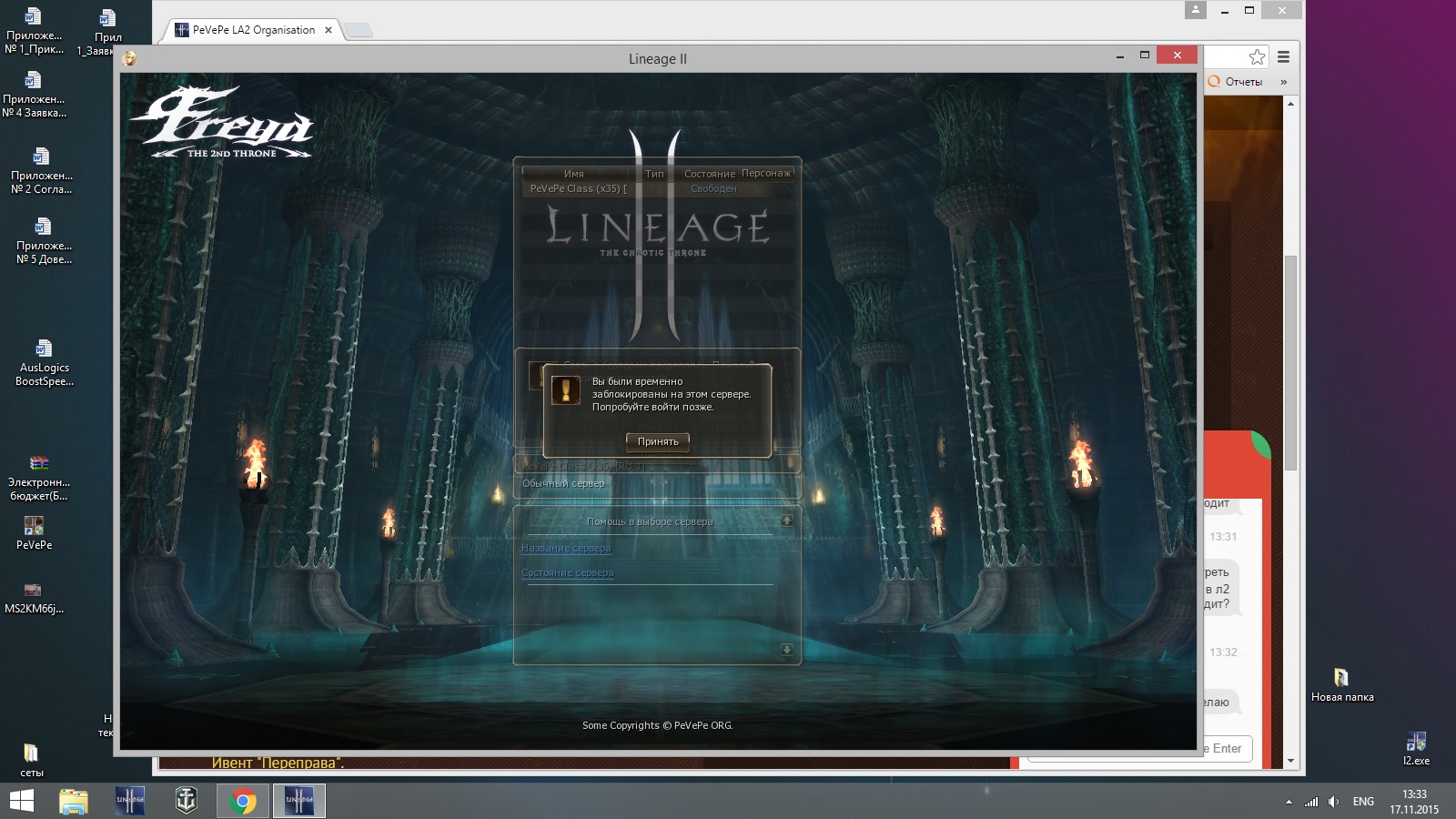Screen dimensions: 1456x819
Task: Open File Explorer from taskbar
Action: click(x=74, y=801)
